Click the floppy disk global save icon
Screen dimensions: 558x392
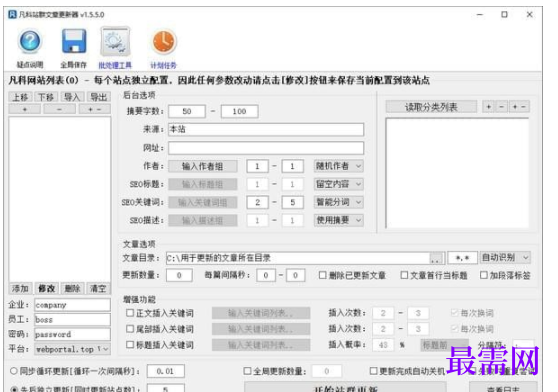74,41
